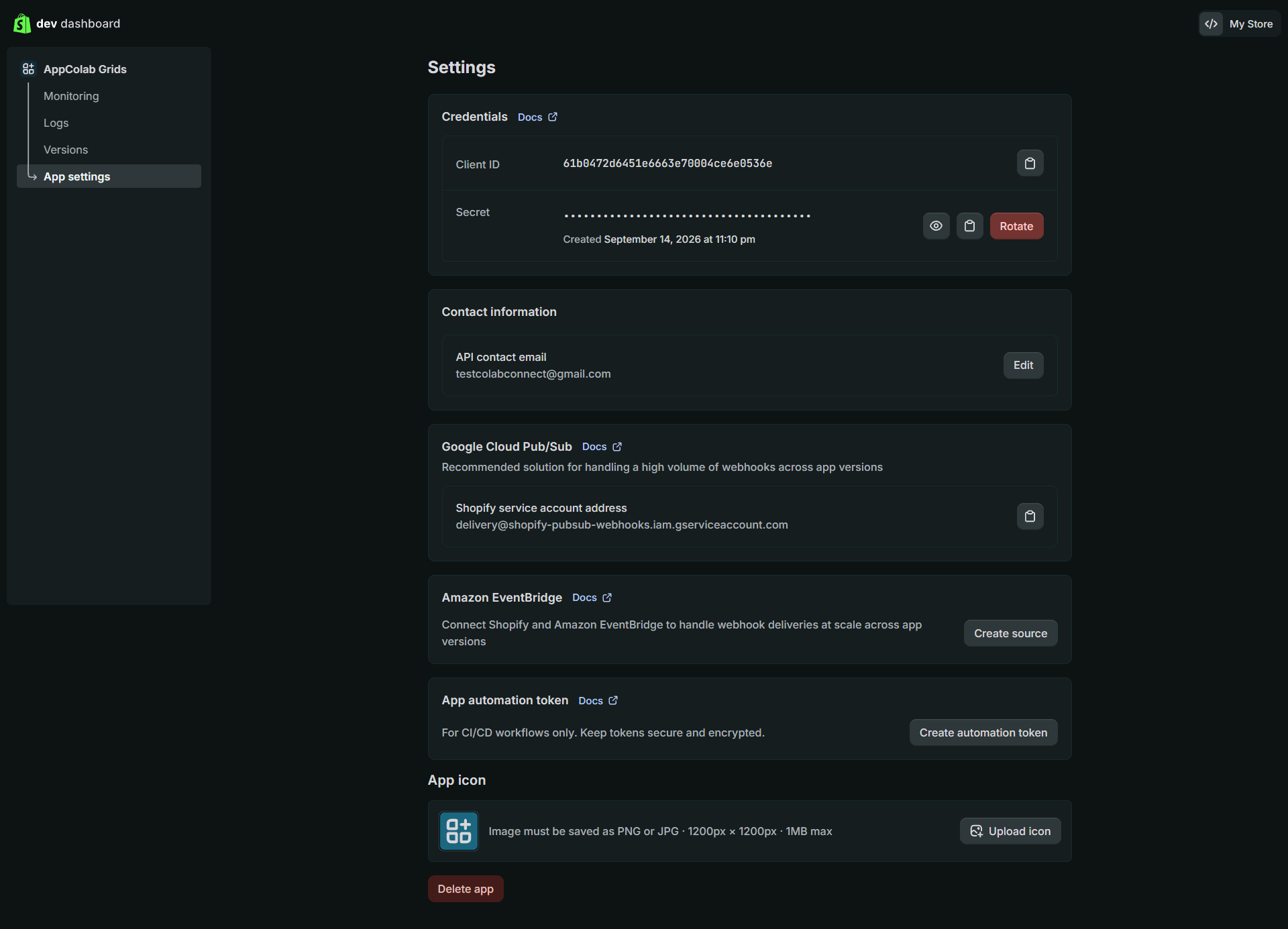Screen dimensions: 1288x929
Task: Copy the Secret to clipboard
Action: pyautogui.click(x=969, y=226)
